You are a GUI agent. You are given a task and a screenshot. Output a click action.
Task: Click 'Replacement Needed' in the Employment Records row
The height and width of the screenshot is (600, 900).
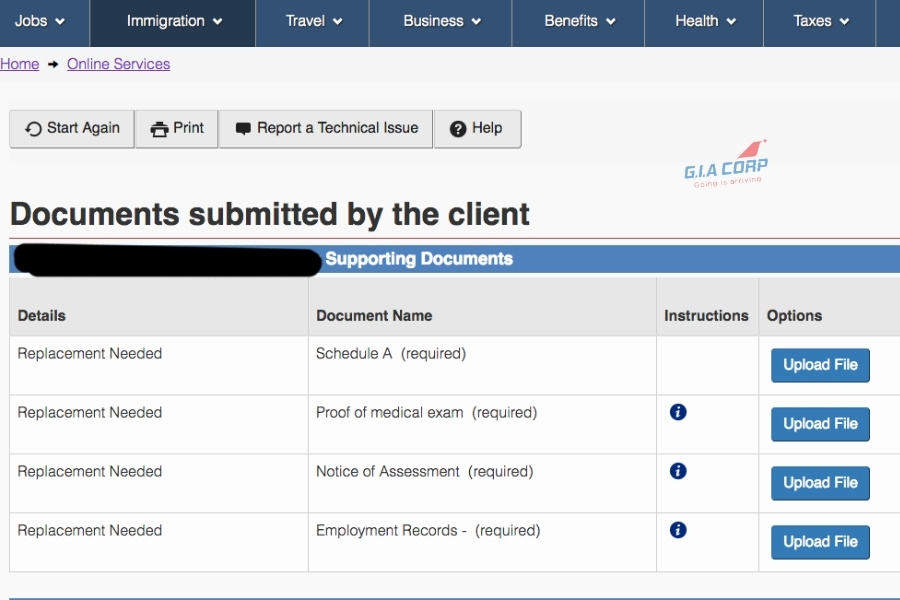point(90,531)
